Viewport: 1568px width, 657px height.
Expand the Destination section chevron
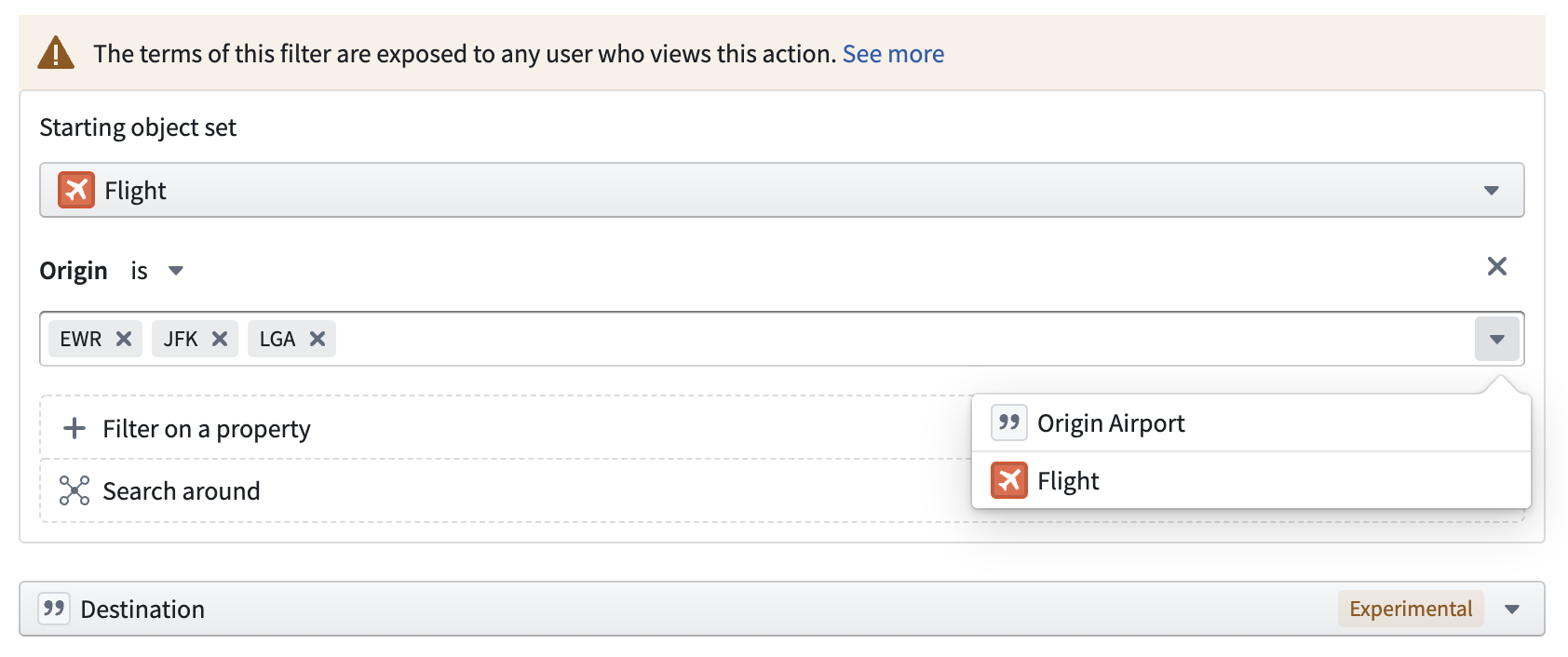pos(1512,610)
